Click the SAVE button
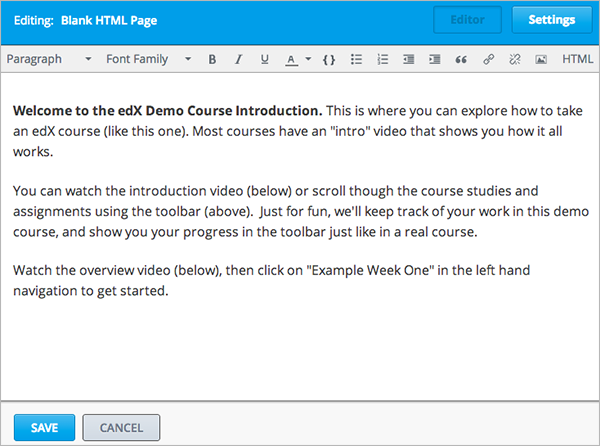 click(x=44, y=428)
